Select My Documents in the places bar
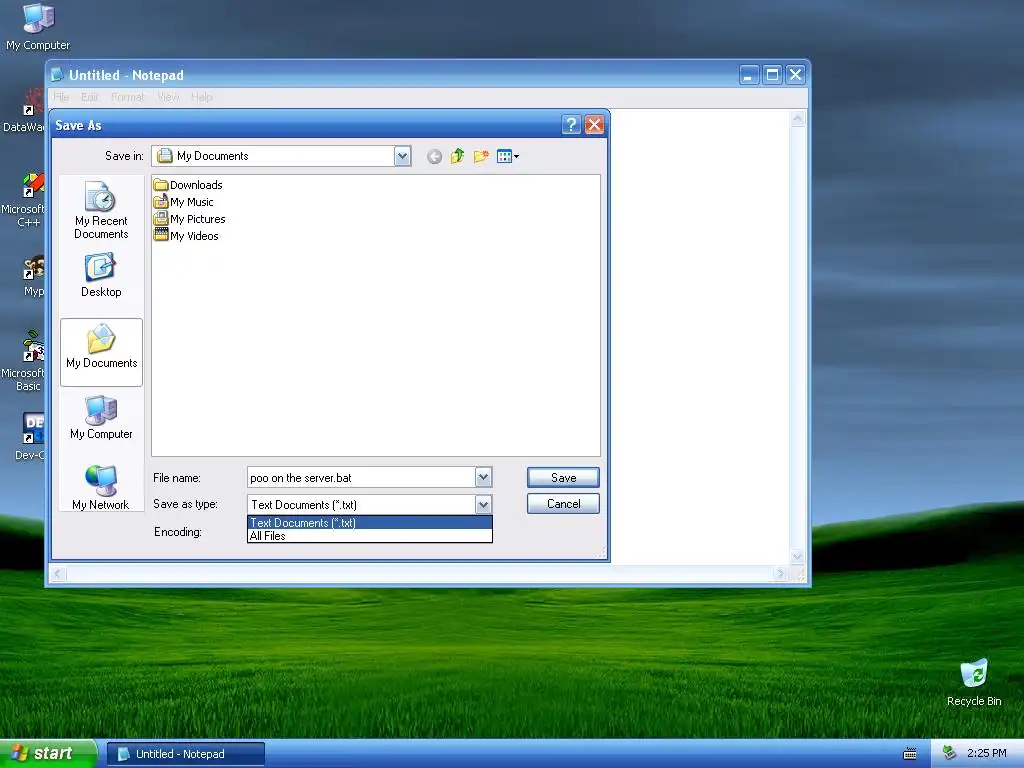The height and width of the screenshot is (768, 1024). coord(101,353)
